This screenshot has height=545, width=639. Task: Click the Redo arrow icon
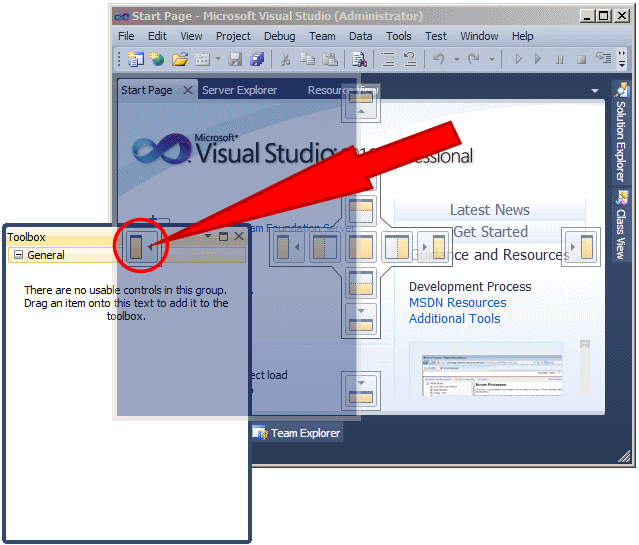(474, 59)
